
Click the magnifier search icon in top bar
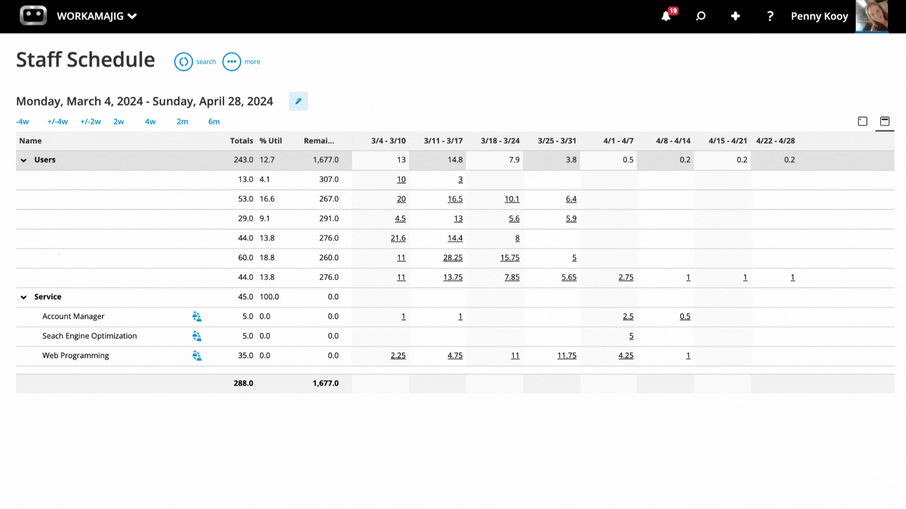pyautogui.click(x=700, y=16)
